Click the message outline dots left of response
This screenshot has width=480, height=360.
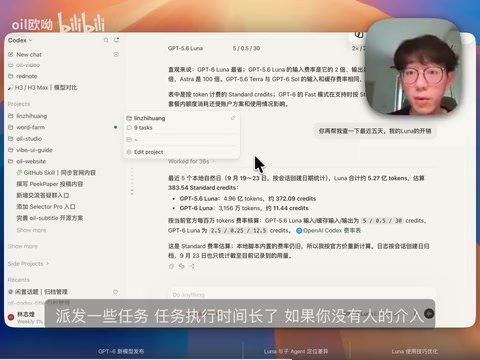tap(132, 181)
